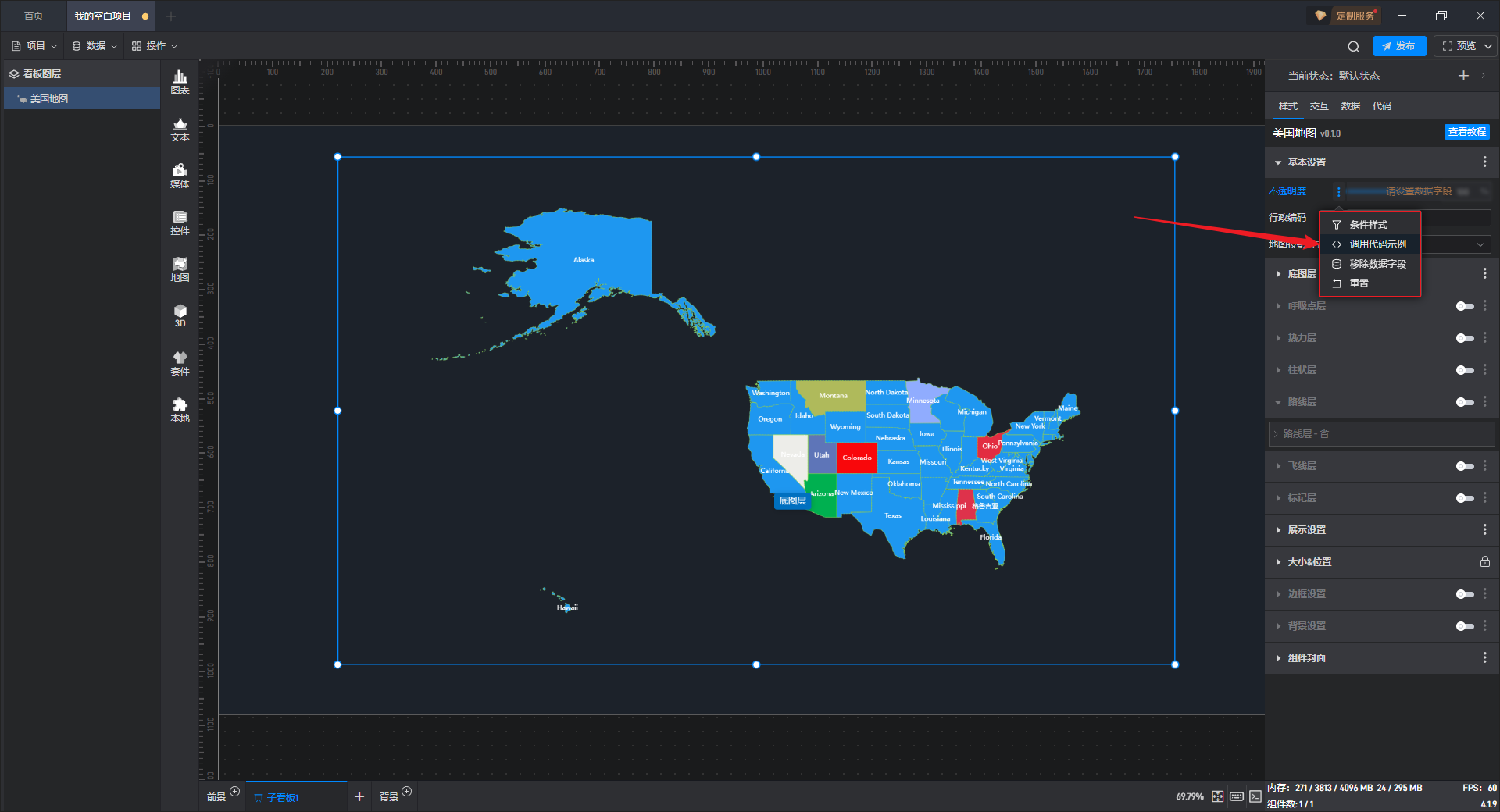The height and width of the screenshot is (812, 1500).
Task: Open the 套件 kits components panel
Action: (180, 363)
